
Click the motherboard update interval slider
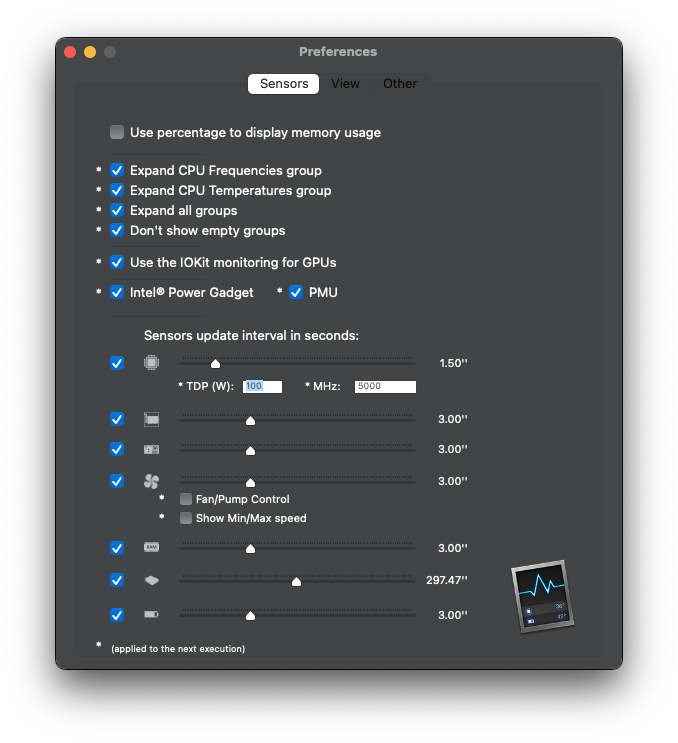click(x=297, y=450)
